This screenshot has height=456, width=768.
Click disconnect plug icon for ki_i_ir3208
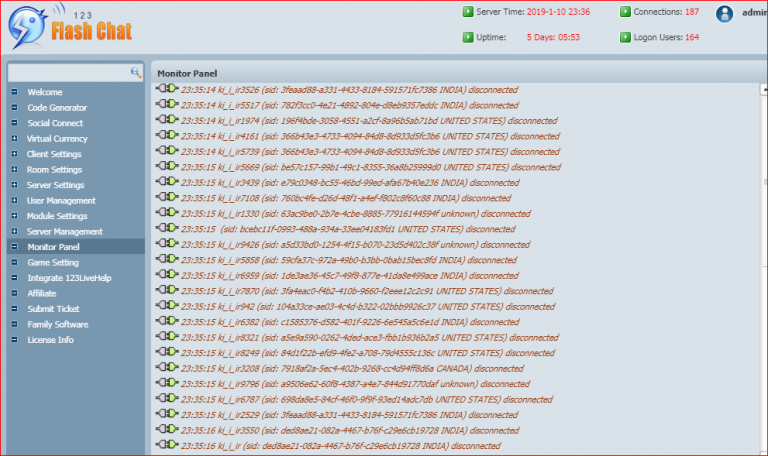point(167,367)
